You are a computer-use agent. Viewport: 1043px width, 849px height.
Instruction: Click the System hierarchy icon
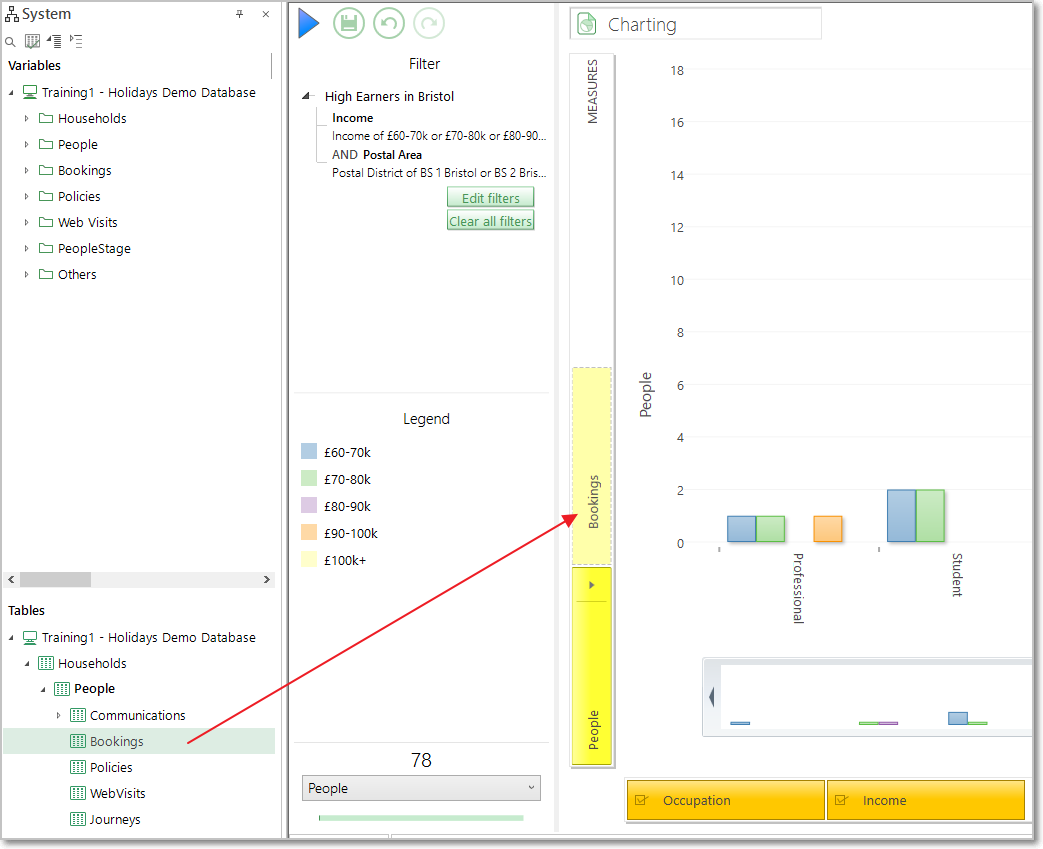12,14
